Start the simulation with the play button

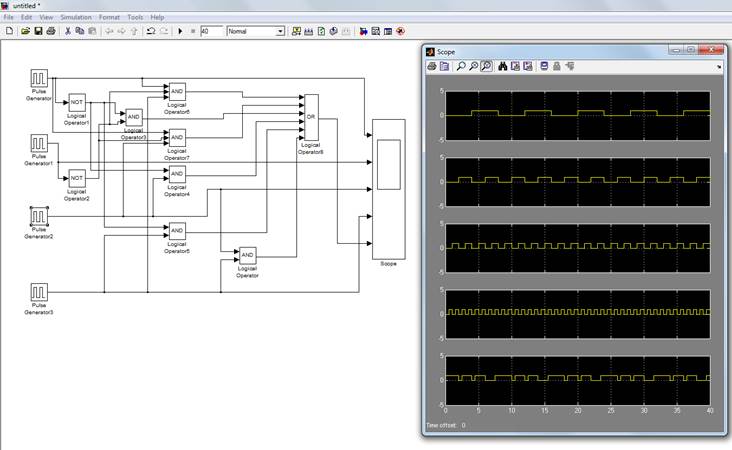point(180,31)
